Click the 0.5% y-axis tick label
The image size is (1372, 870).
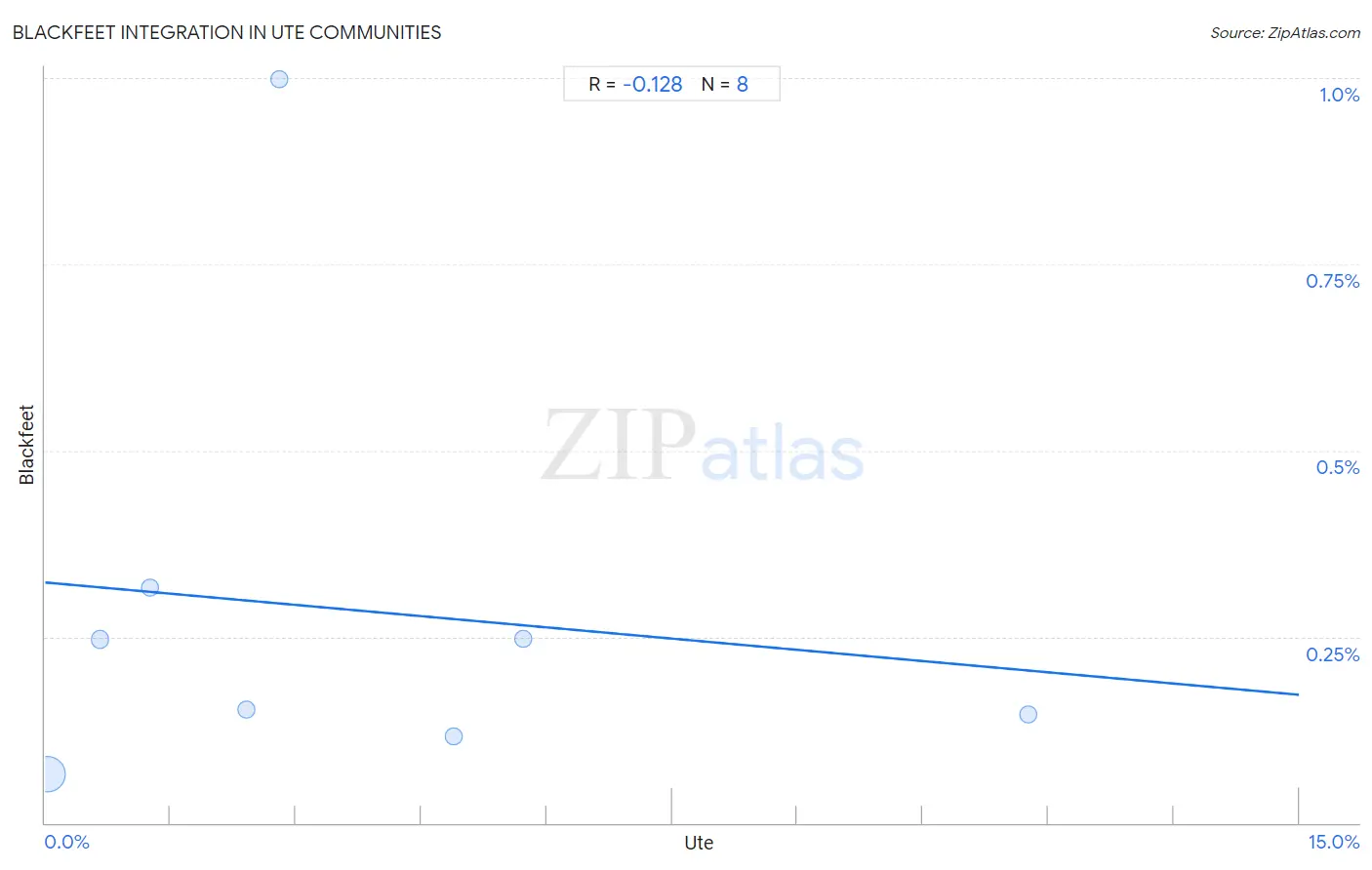click(x=1337, y=467)
